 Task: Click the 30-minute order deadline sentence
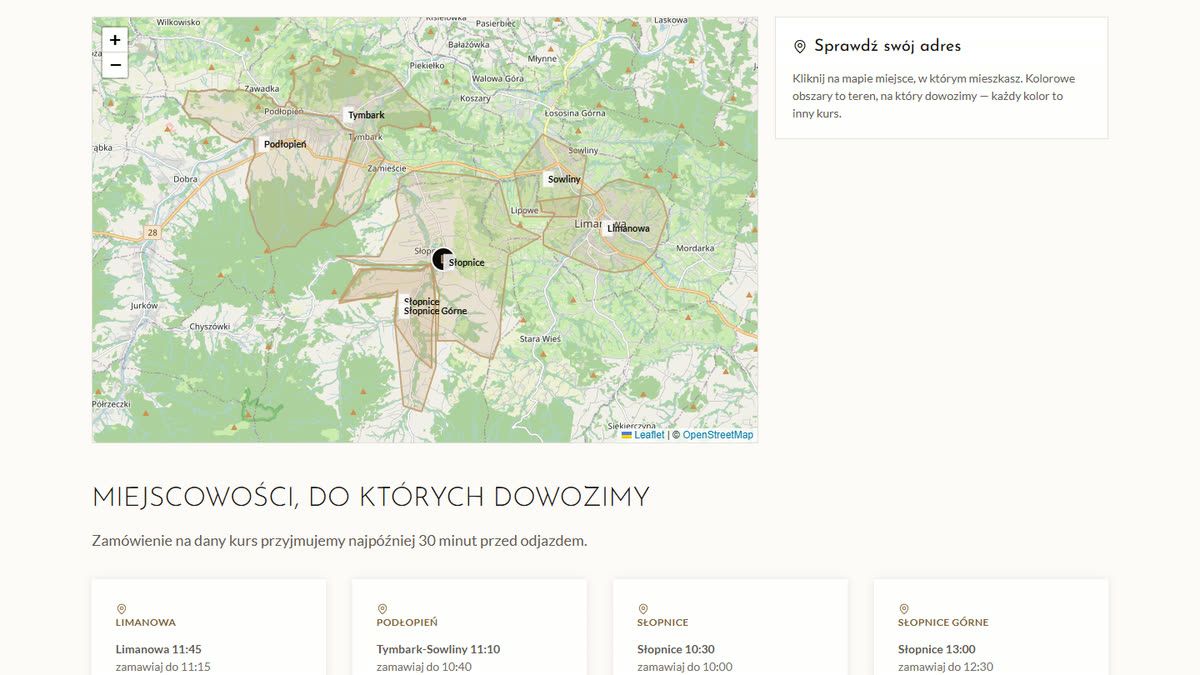[339, 541]
